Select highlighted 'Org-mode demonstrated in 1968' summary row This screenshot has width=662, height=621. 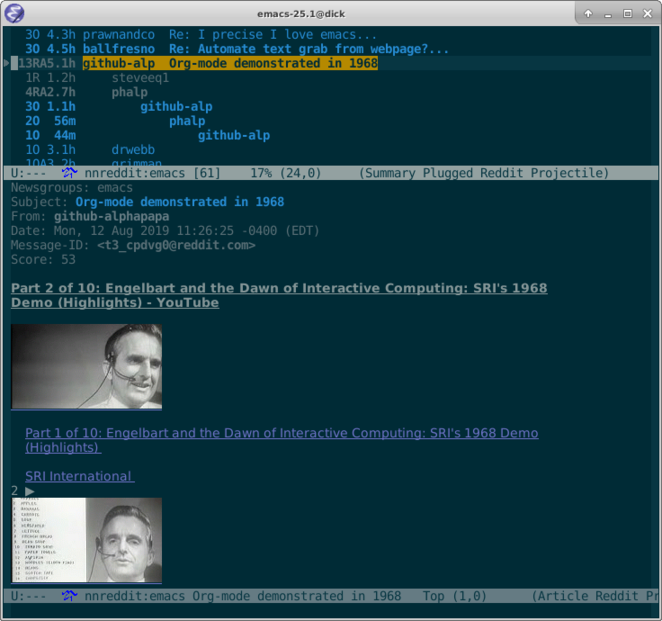(x=230, y=63)
